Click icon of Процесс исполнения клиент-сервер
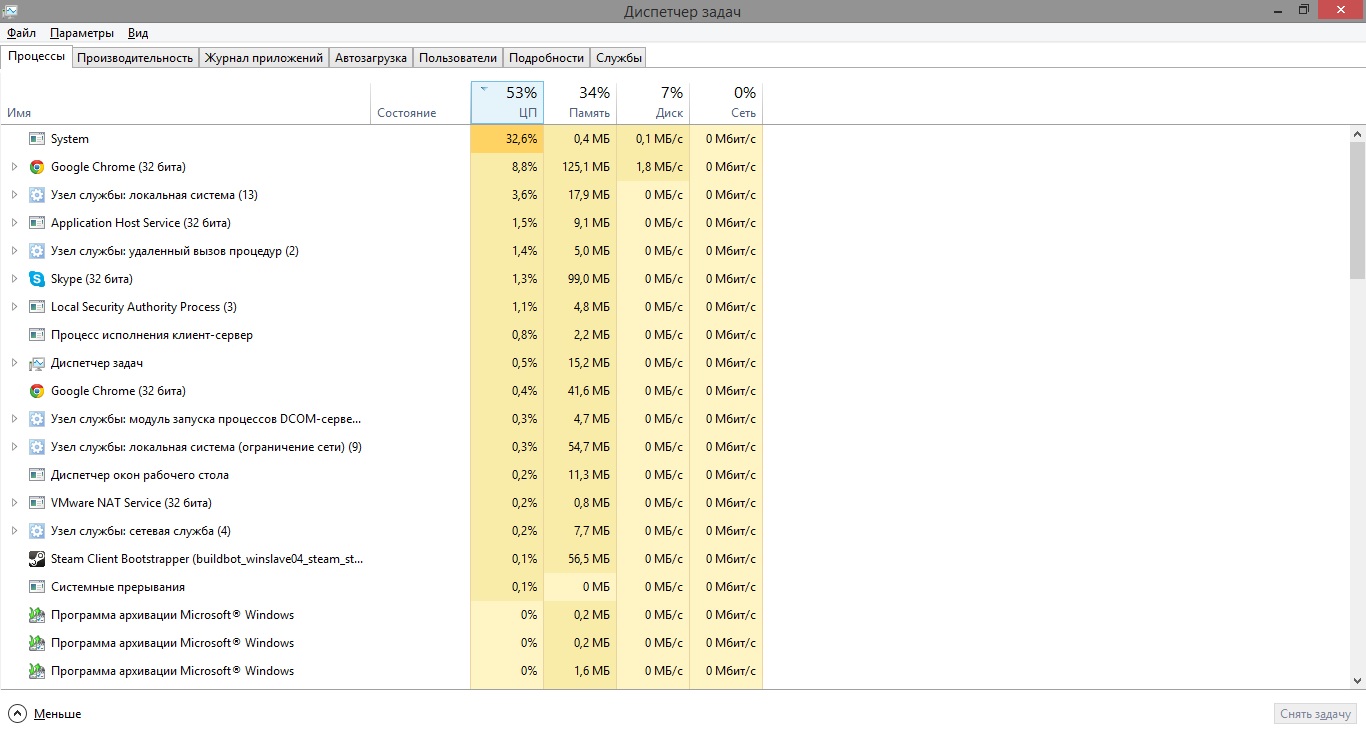 37,335
